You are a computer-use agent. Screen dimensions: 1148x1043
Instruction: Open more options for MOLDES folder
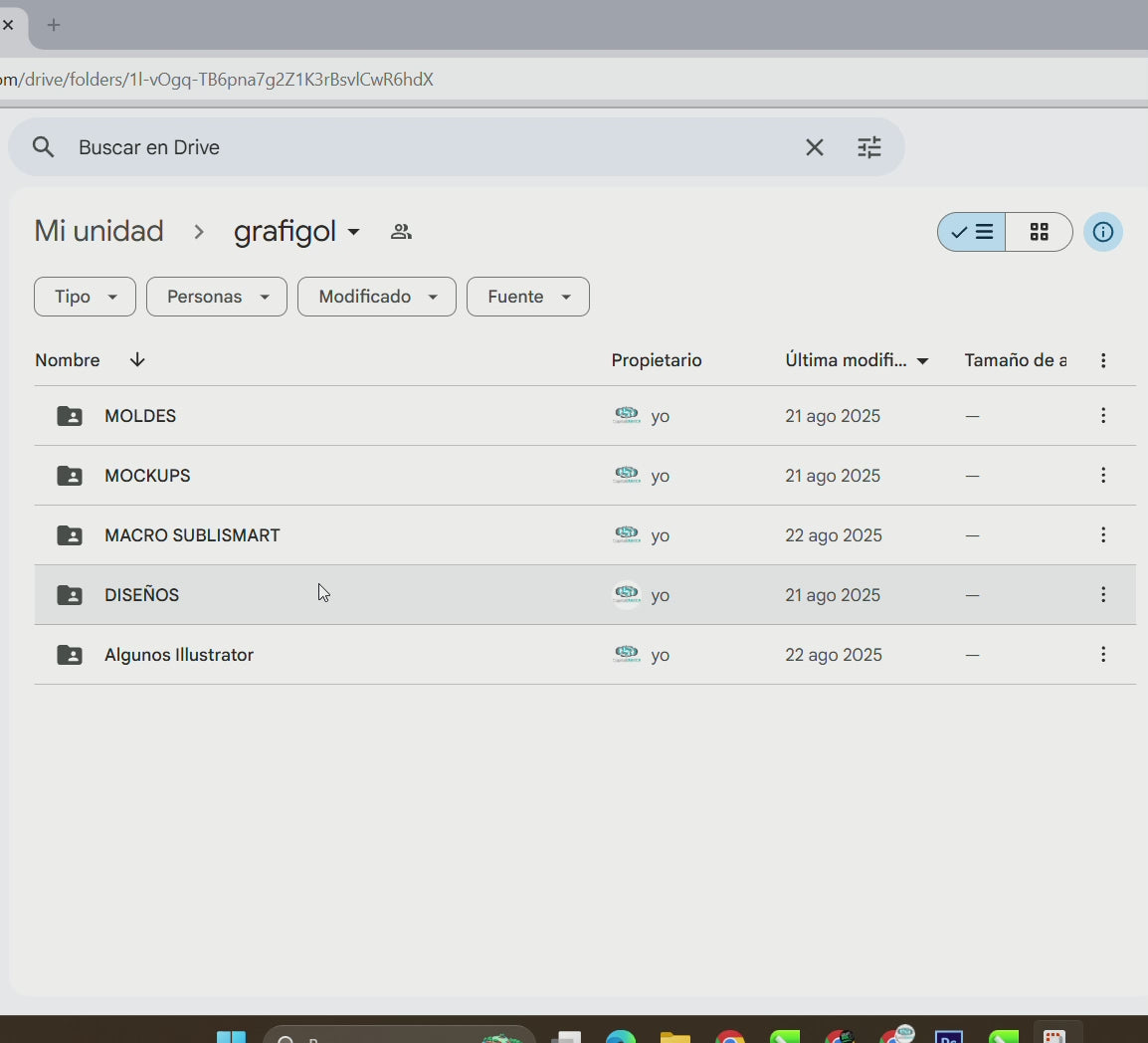(1102, 416)
